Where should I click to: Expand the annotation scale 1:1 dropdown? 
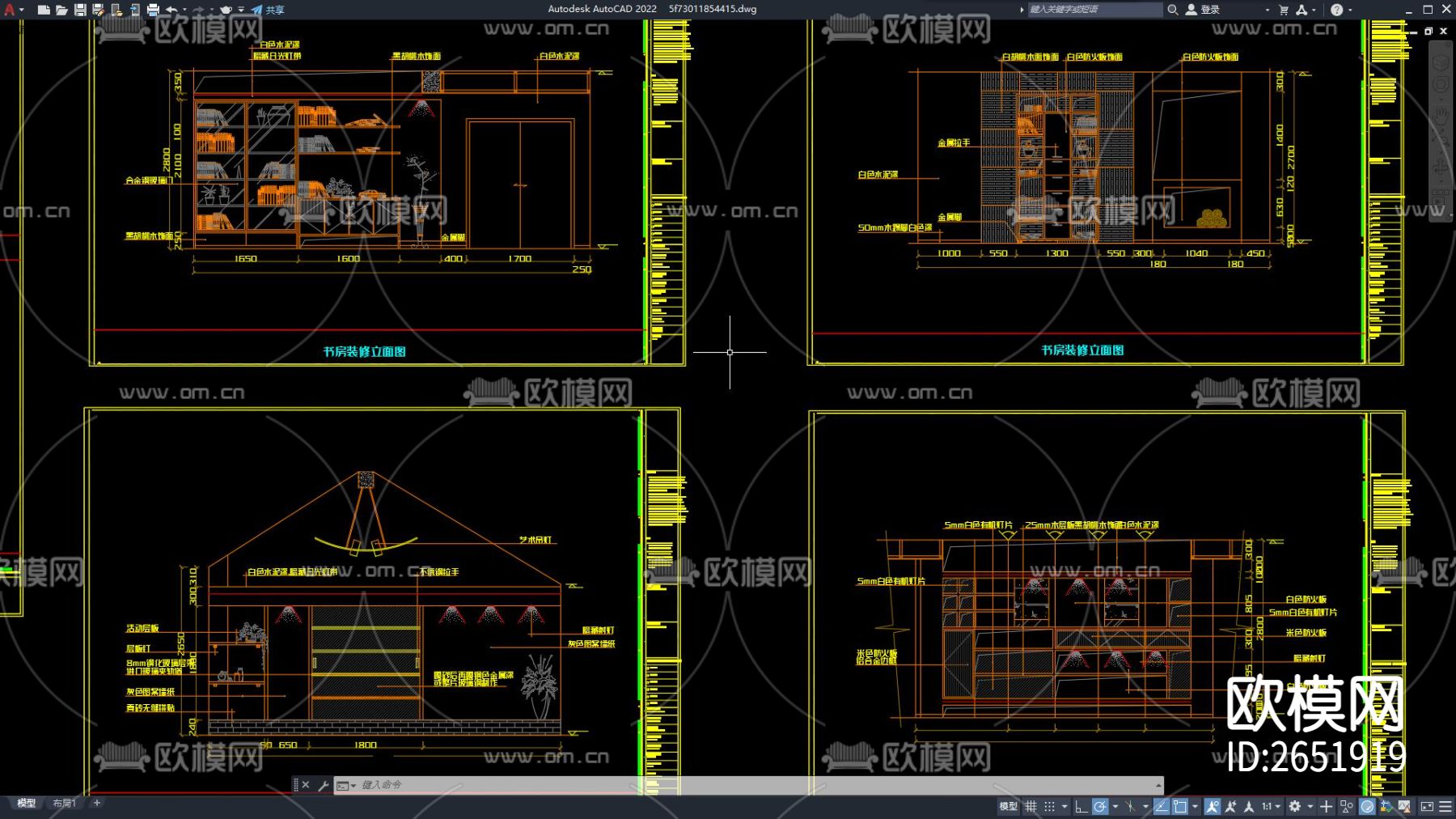(1272, 806)
